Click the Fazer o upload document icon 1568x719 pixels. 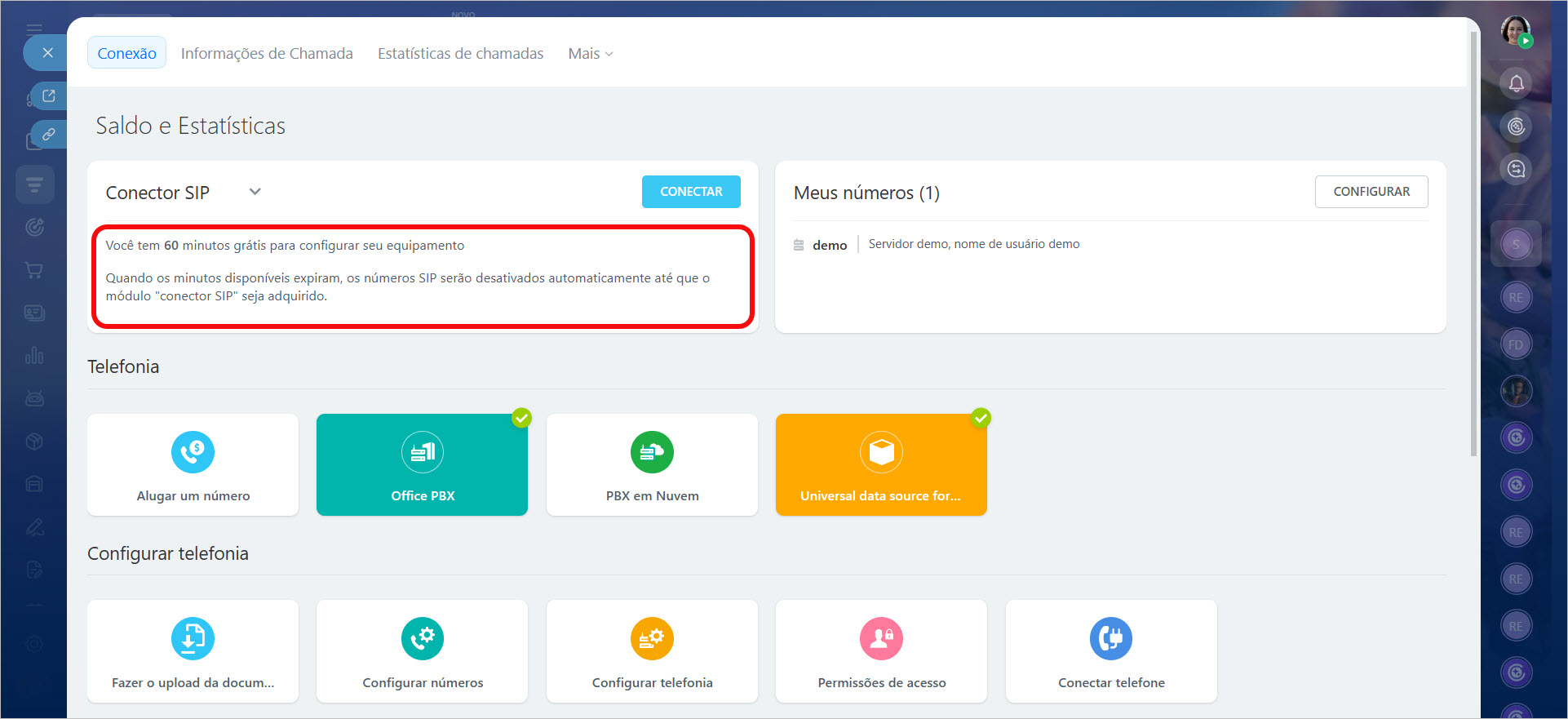click(193, 638)
